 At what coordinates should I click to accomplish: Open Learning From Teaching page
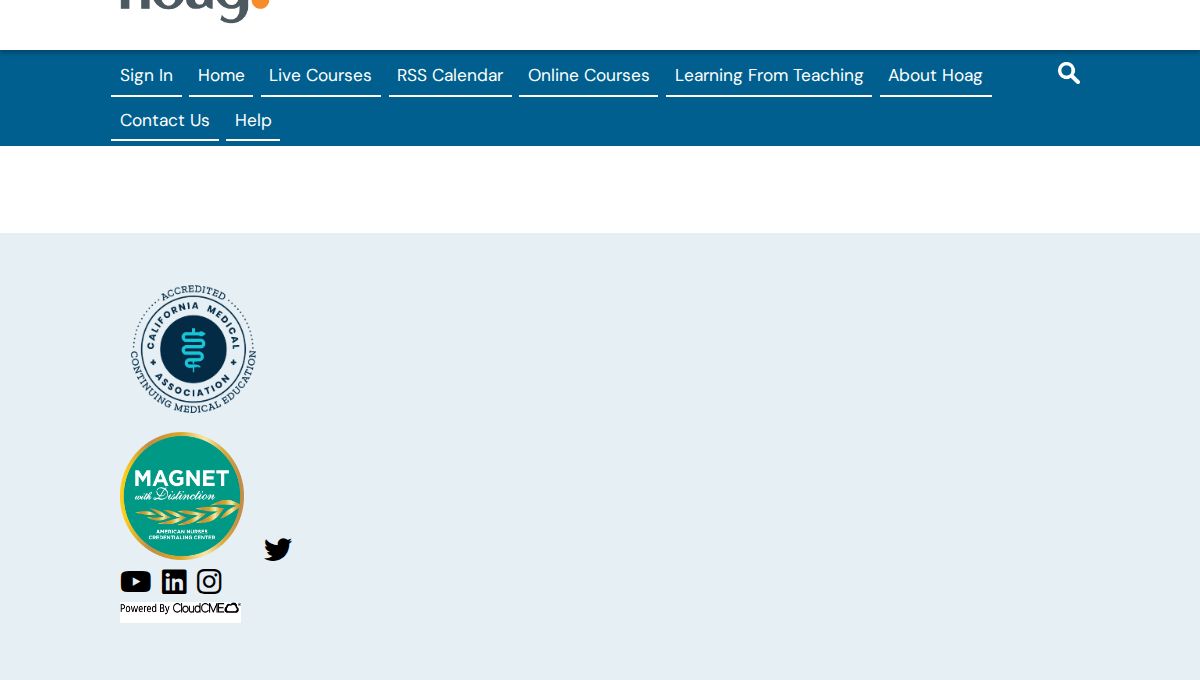(769, 75)
